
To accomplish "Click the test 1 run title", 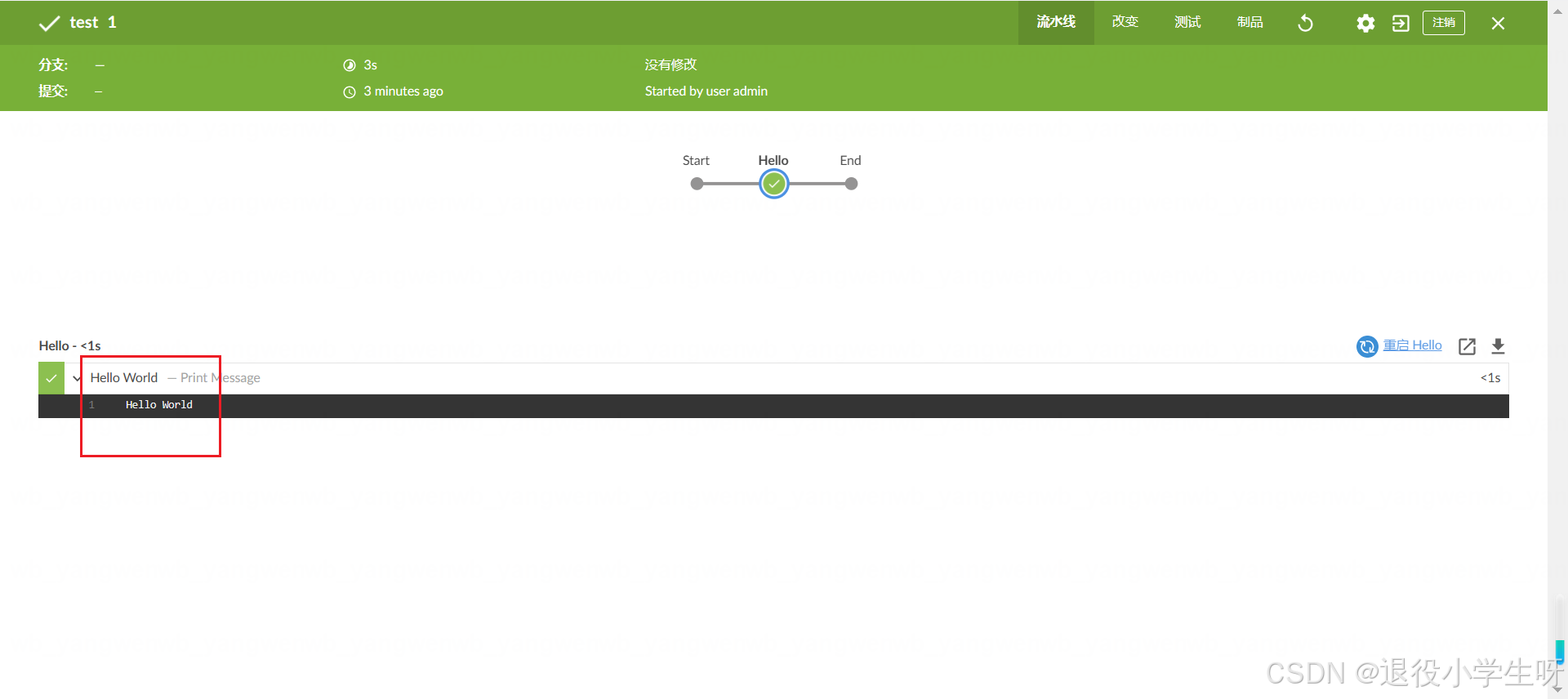I will coord(93,22).
